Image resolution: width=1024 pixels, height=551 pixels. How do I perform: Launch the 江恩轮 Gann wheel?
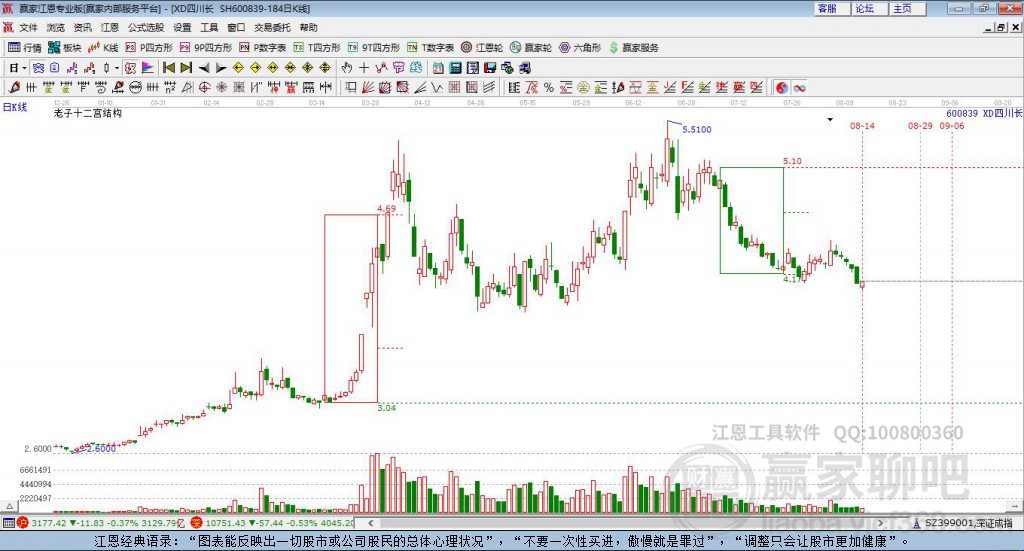pos(482,48)
